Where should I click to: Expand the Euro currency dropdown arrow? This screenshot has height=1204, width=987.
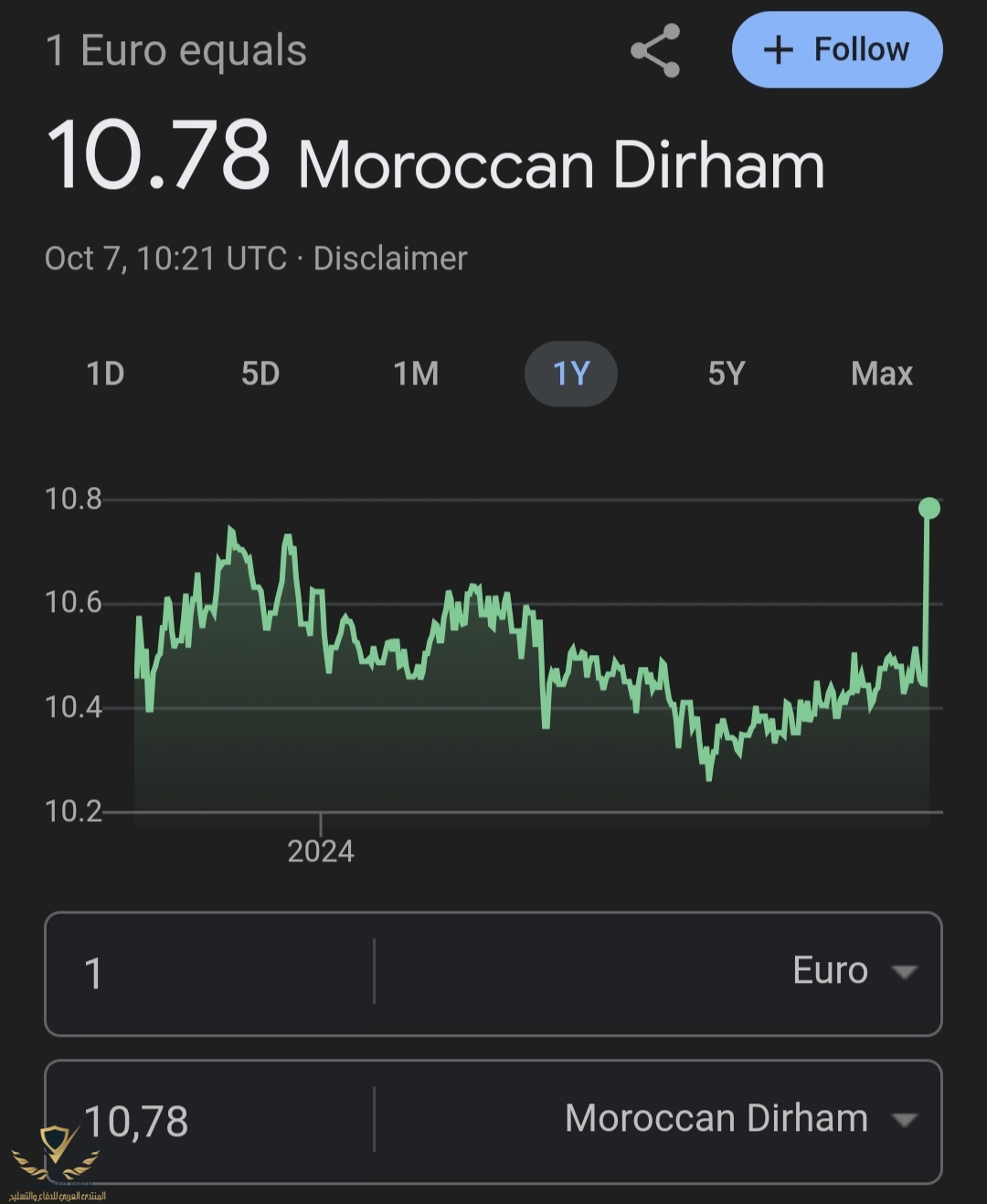click(x=904, y=972)
